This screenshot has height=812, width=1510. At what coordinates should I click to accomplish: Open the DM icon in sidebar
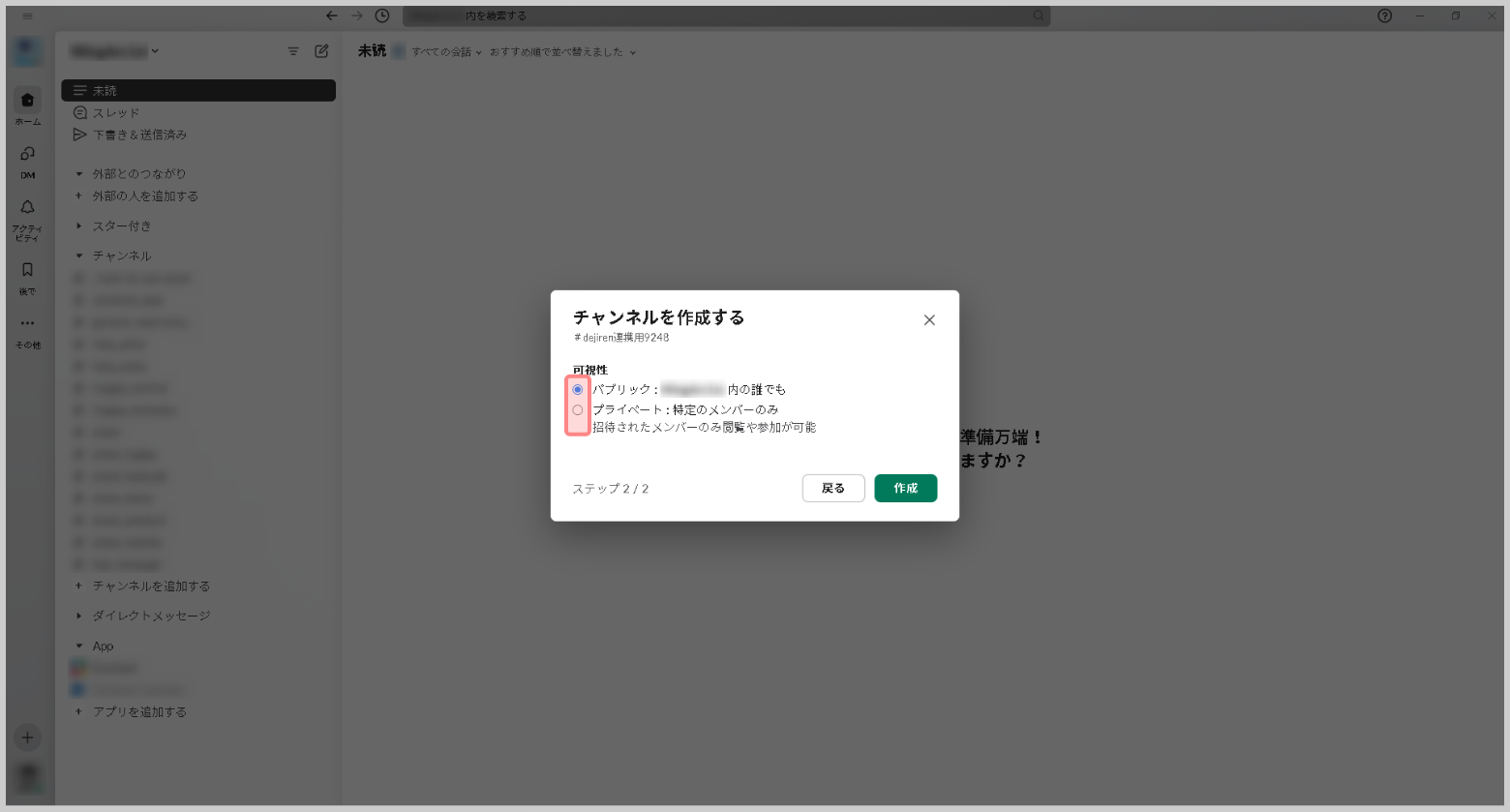coord(27,154)
